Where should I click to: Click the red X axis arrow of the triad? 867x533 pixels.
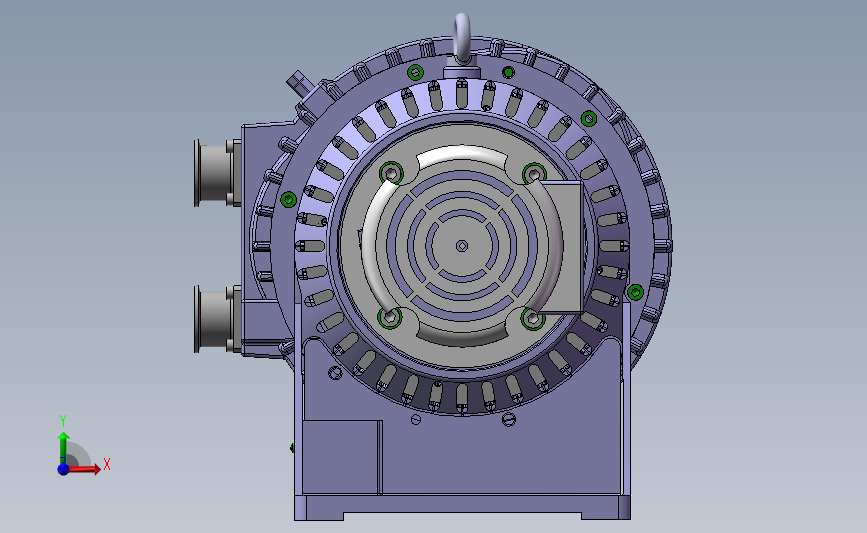coord(83,469)
